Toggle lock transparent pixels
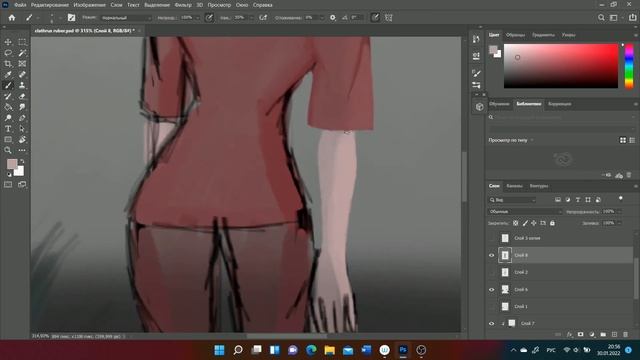Viewport: 640px width, 360px height. (x=516, y=223)
